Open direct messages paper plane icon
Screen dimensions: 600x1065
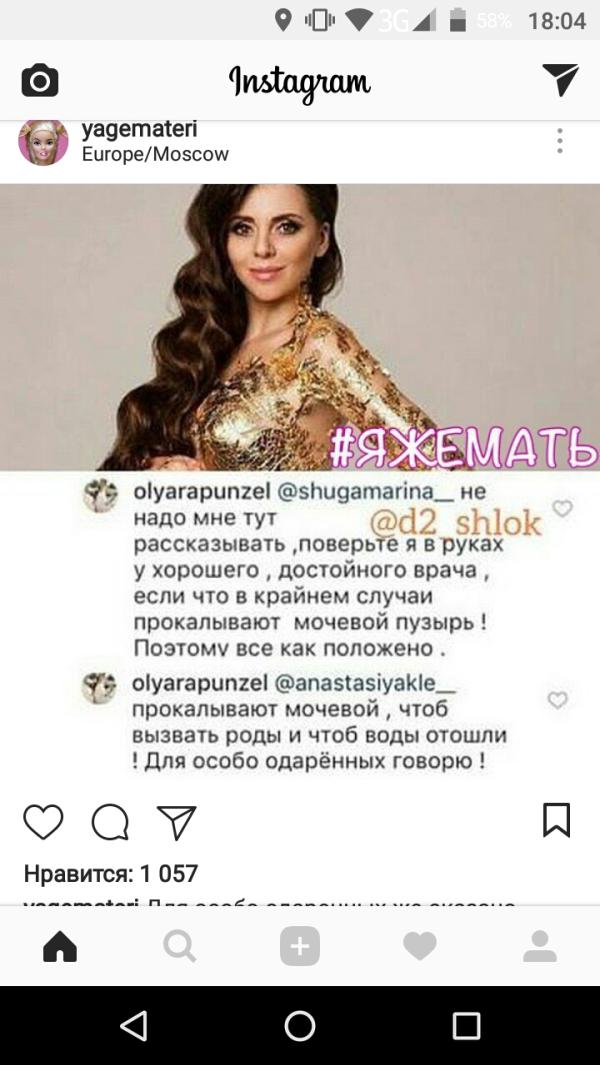pos(561,79)
